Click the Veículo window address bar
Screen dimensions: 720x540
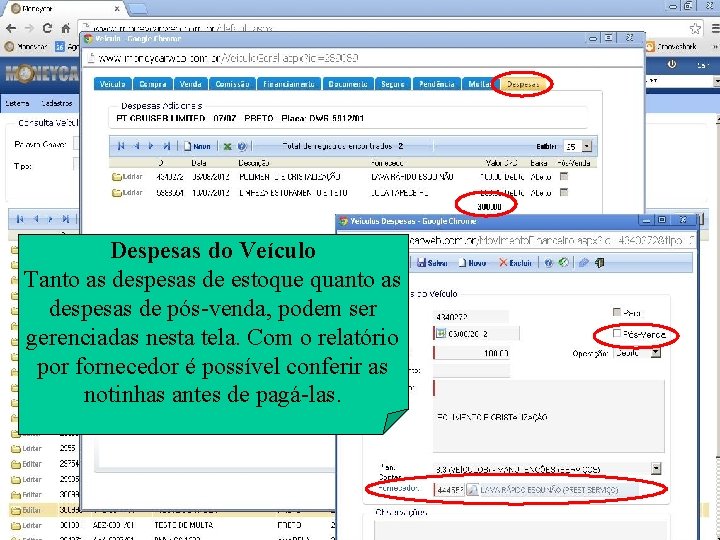click(x=363, y=58)
